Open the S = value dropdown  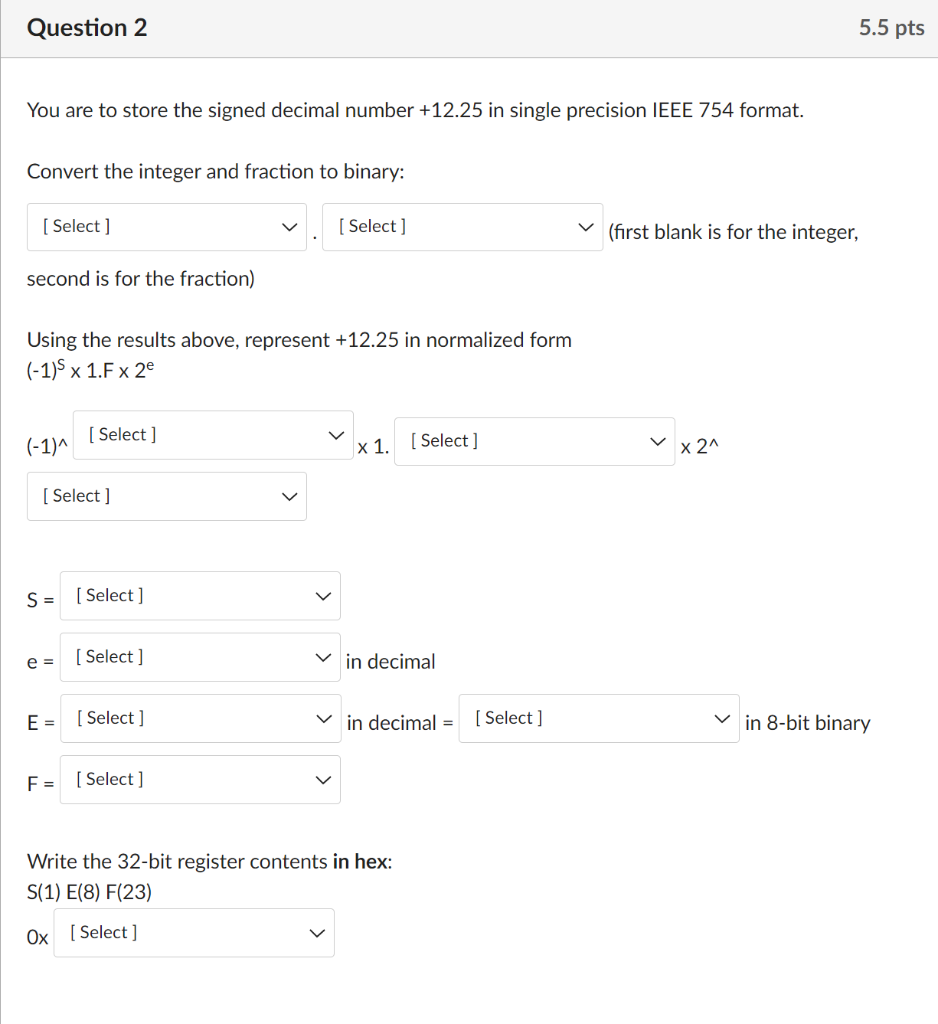200,596
